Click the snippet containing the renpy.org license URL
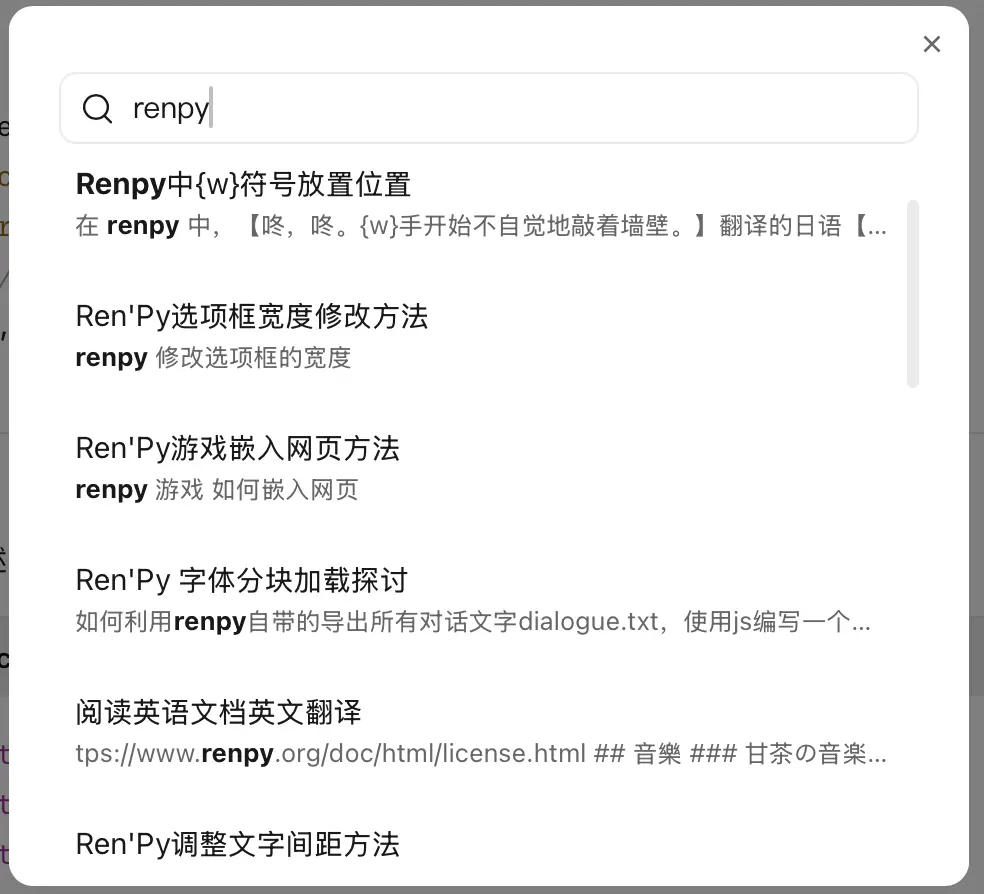Image resolution: width=984 pixels, height=894 pixels. pos(480,754)
